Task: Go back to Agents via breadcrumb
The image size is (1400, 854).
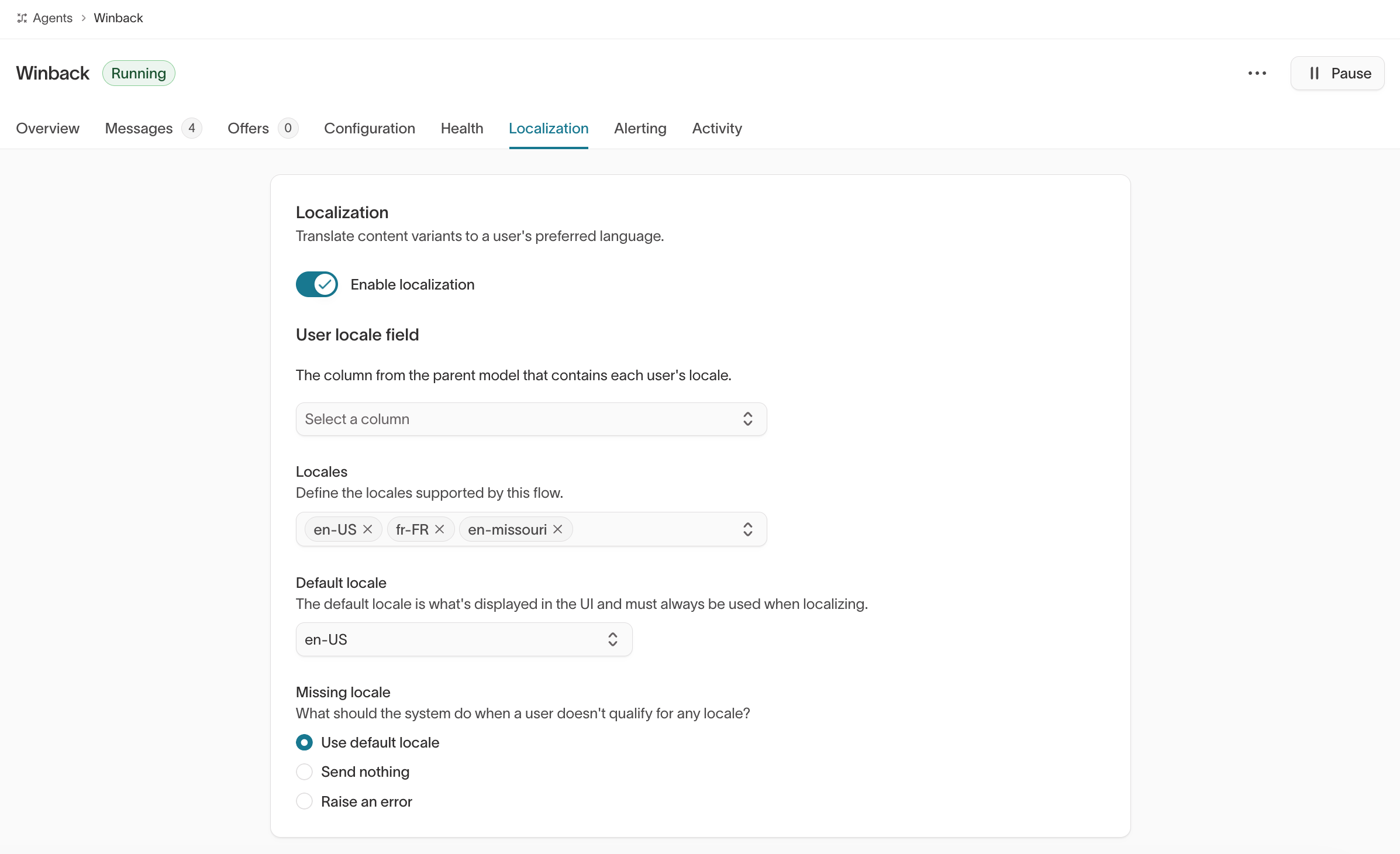Action: point(53,18)
